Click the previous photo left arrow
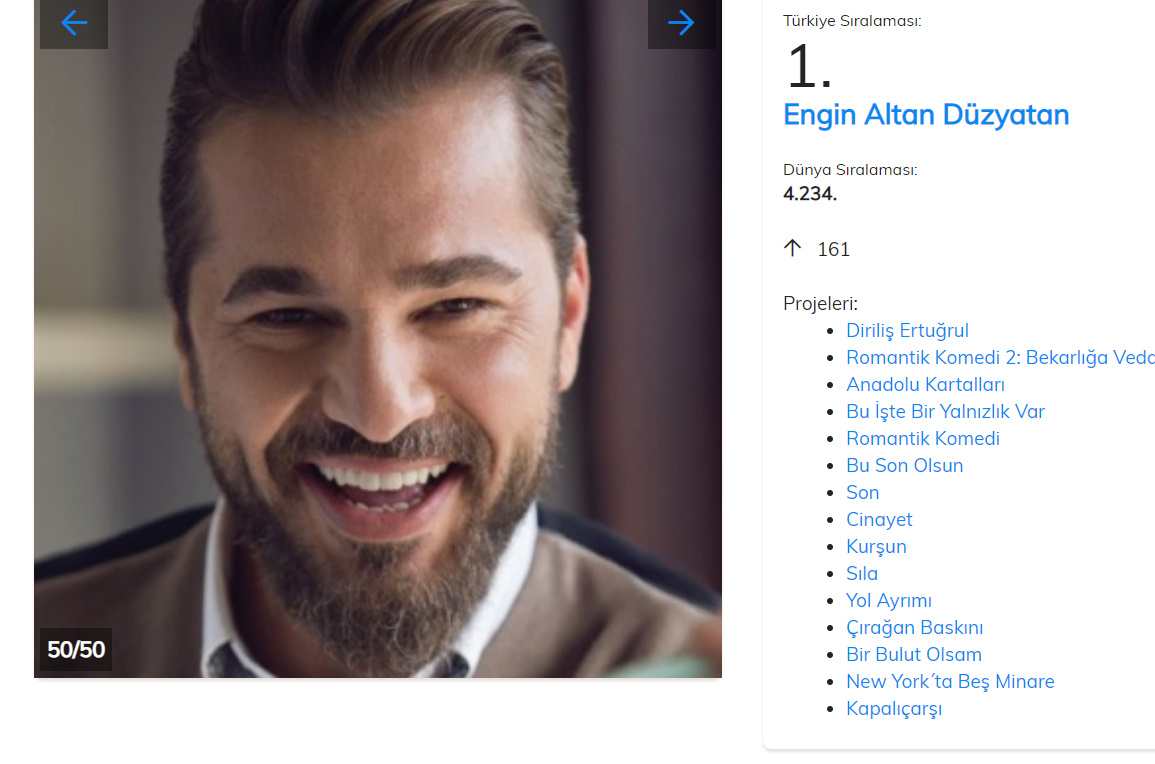Image resolution: width=1155 pixels, height=764 pixels. coord(74,23)
